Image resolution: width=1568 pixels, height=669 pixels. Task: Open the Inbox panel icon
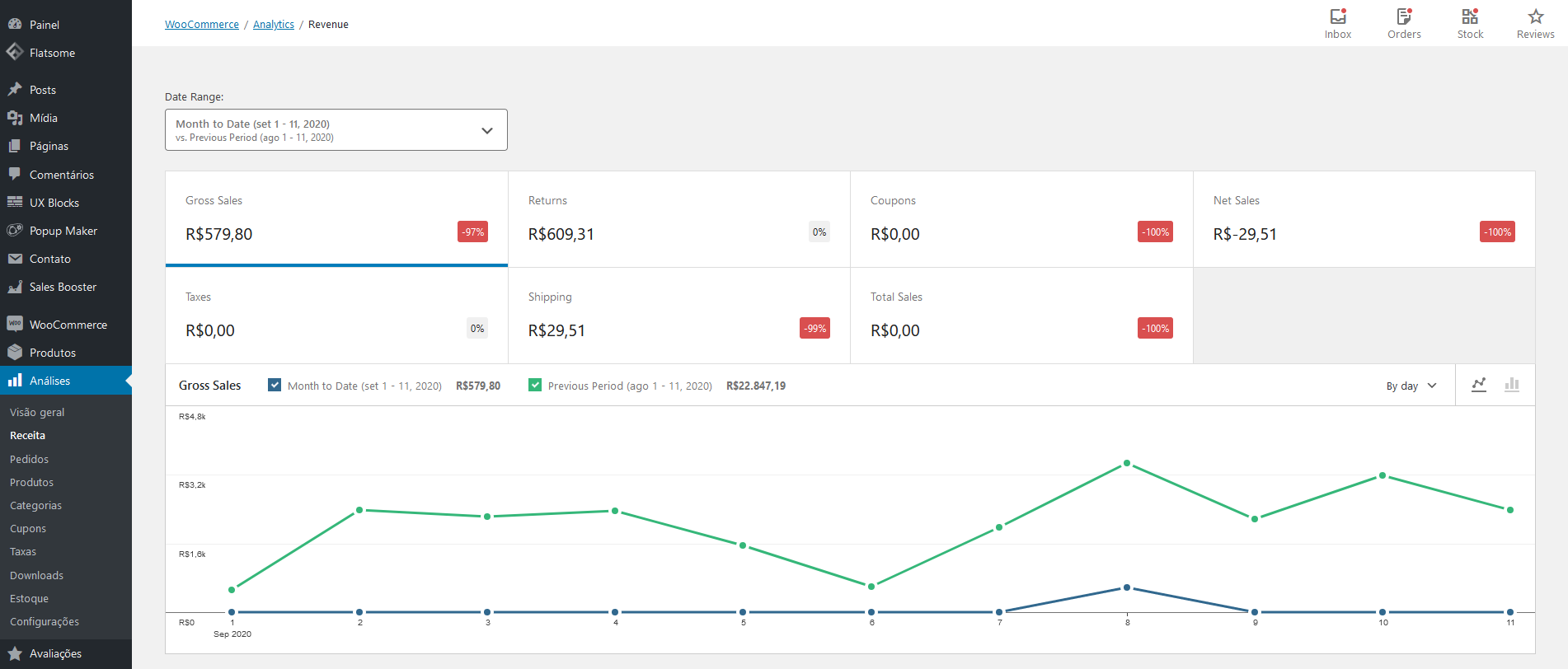point(1338,16)
